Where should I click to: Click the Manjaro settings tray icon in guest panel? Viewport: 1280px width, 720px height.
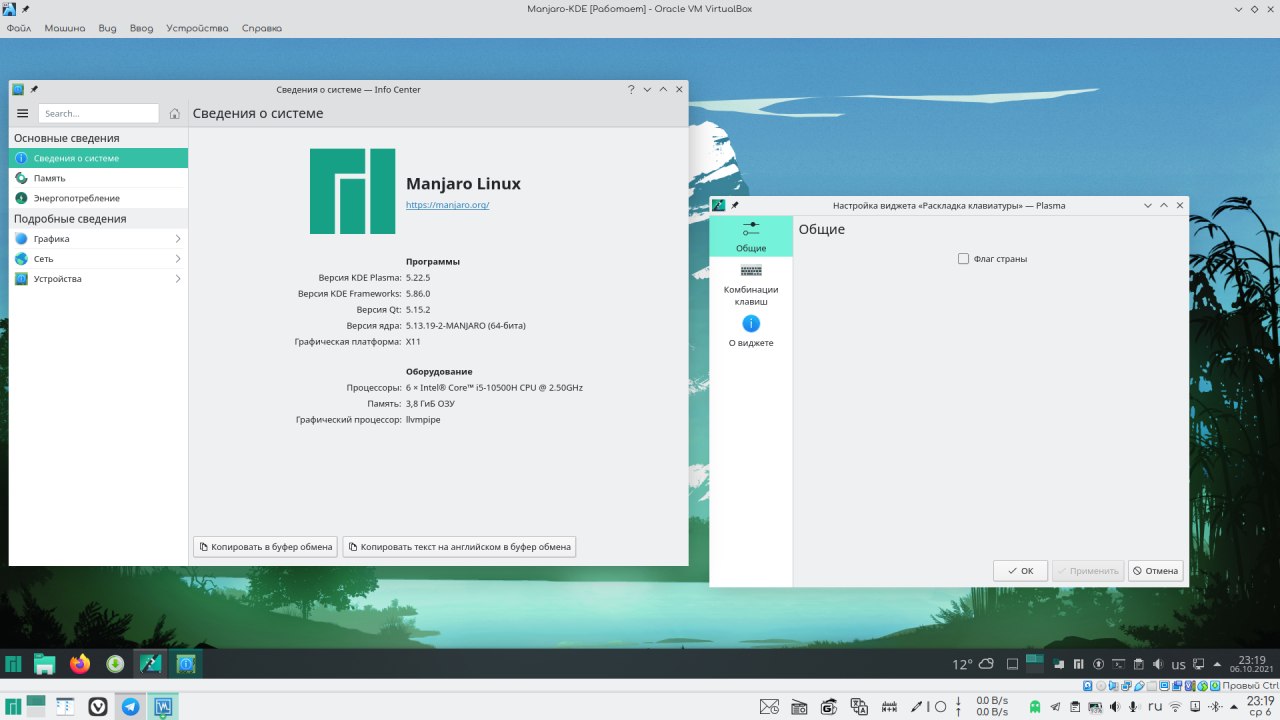[x=1078, y=664]
